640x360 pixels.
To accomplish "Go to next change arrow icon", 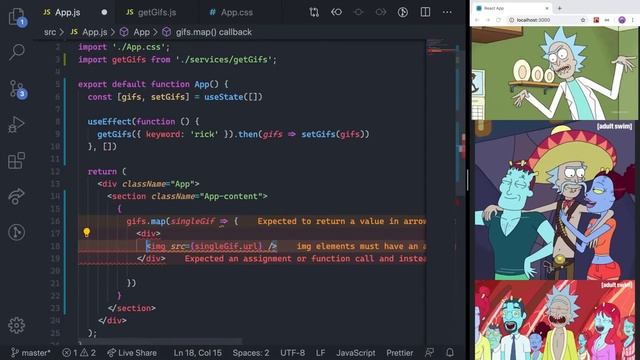I will [380, 12].
